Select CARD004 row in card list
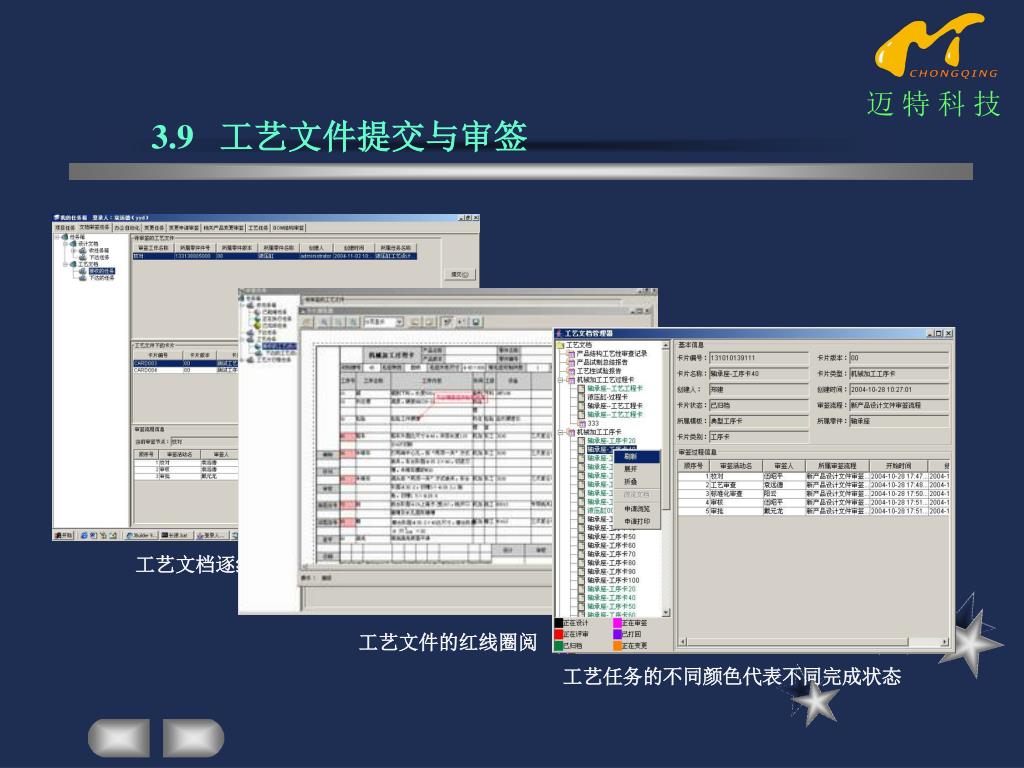The width and height of the screenshot is (1024, 768). (185, 370)
